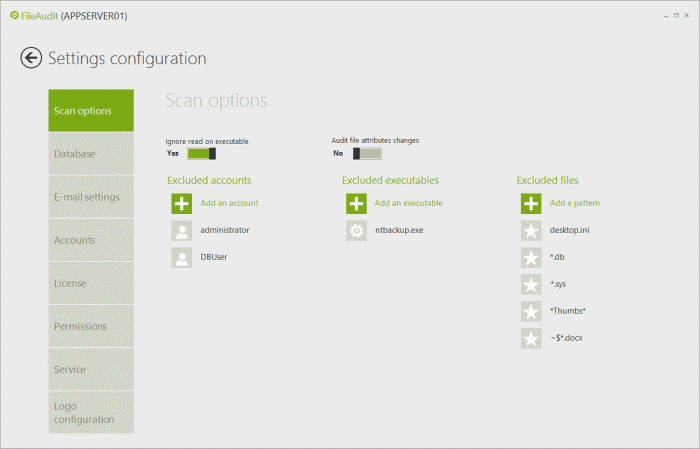Select the desktop.ini pattern text

[x=569, y=230]
